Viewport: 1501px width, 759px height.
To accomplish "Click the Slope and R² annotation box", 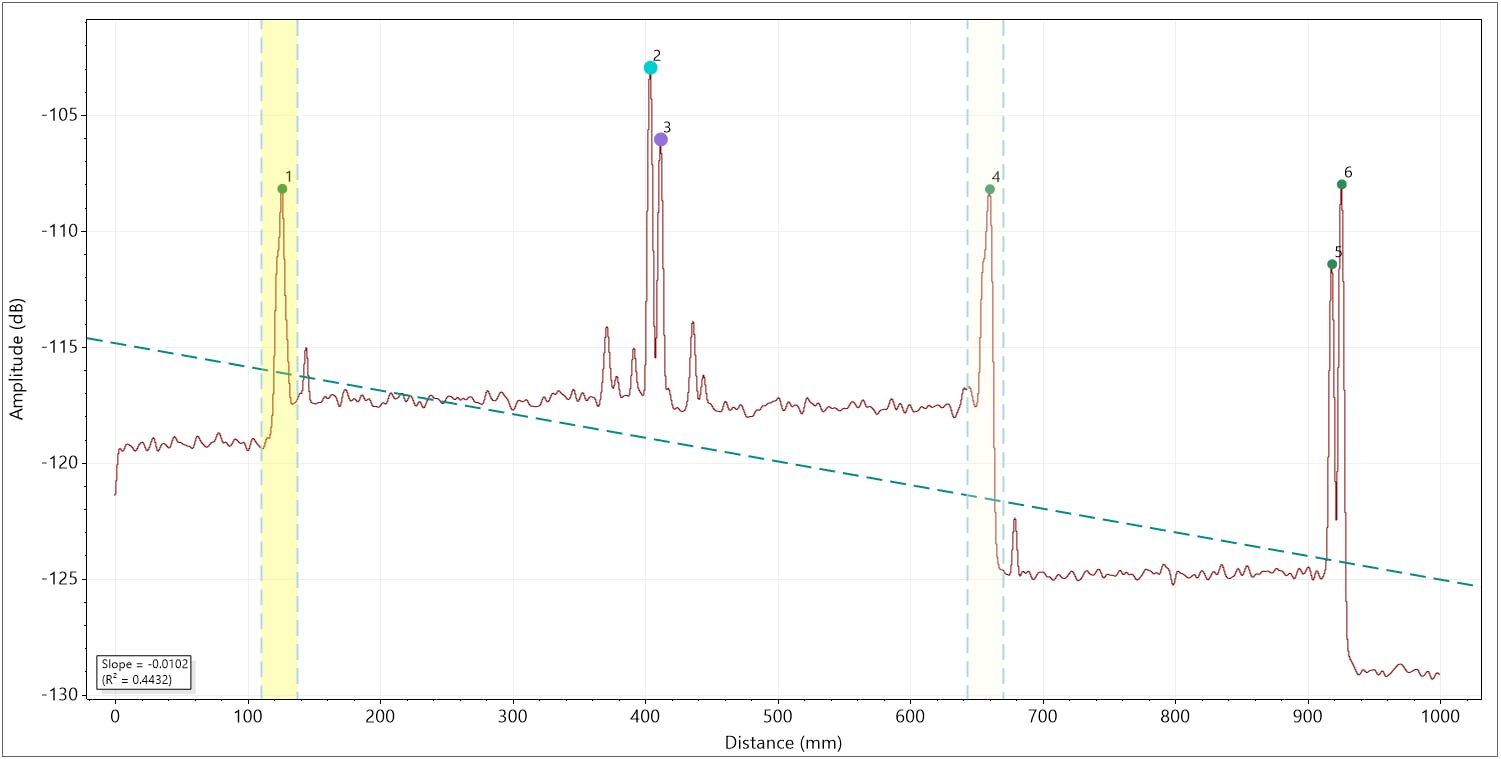I will tap(144, 672).
